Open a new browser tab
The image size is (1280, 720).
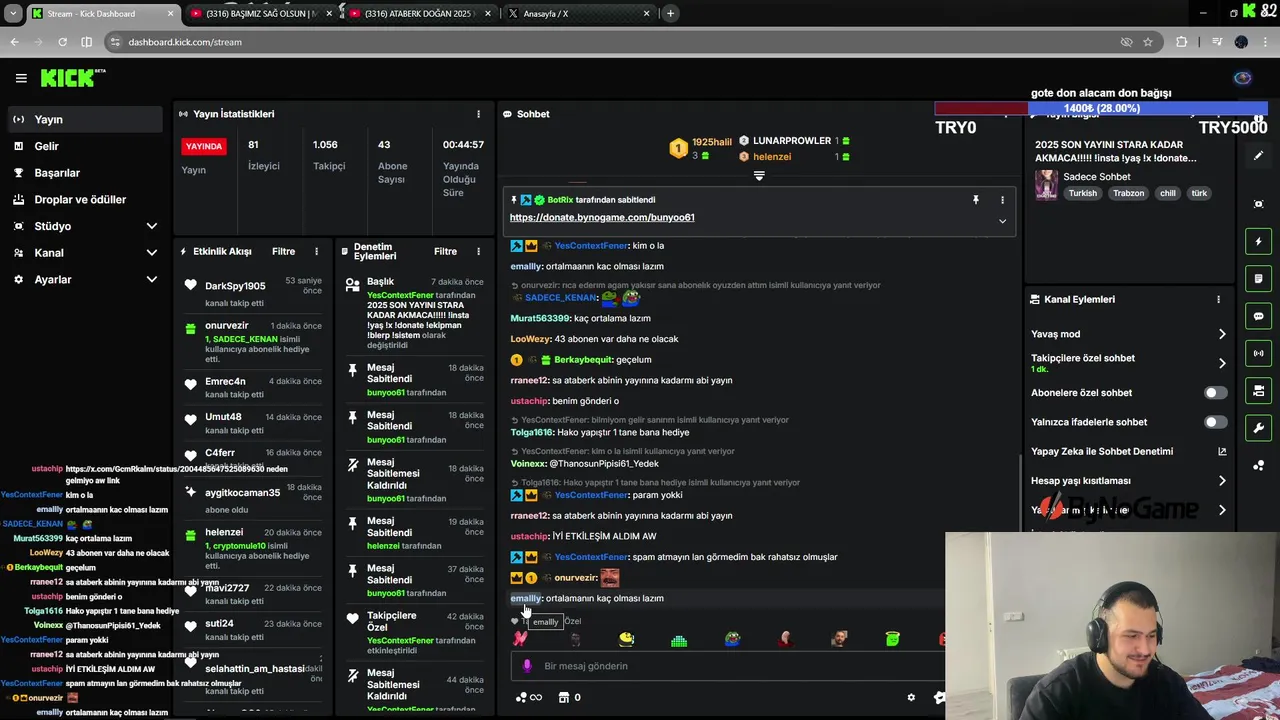[670, 13]
